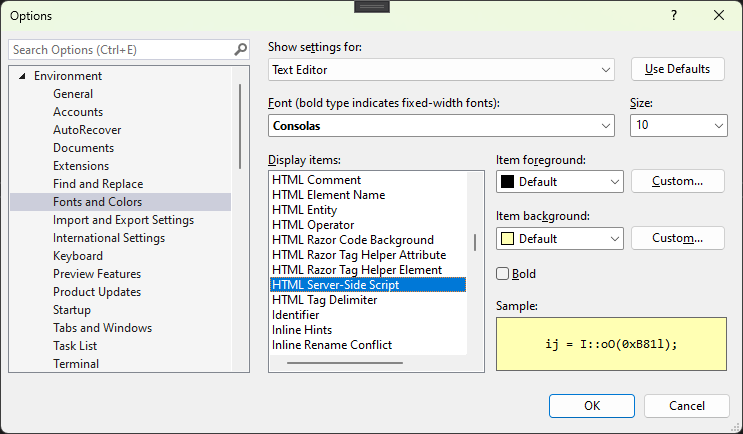Select Keyboard in the options tree
The width and height of the screenshot is (743, 434).
[x=78, y=256]
